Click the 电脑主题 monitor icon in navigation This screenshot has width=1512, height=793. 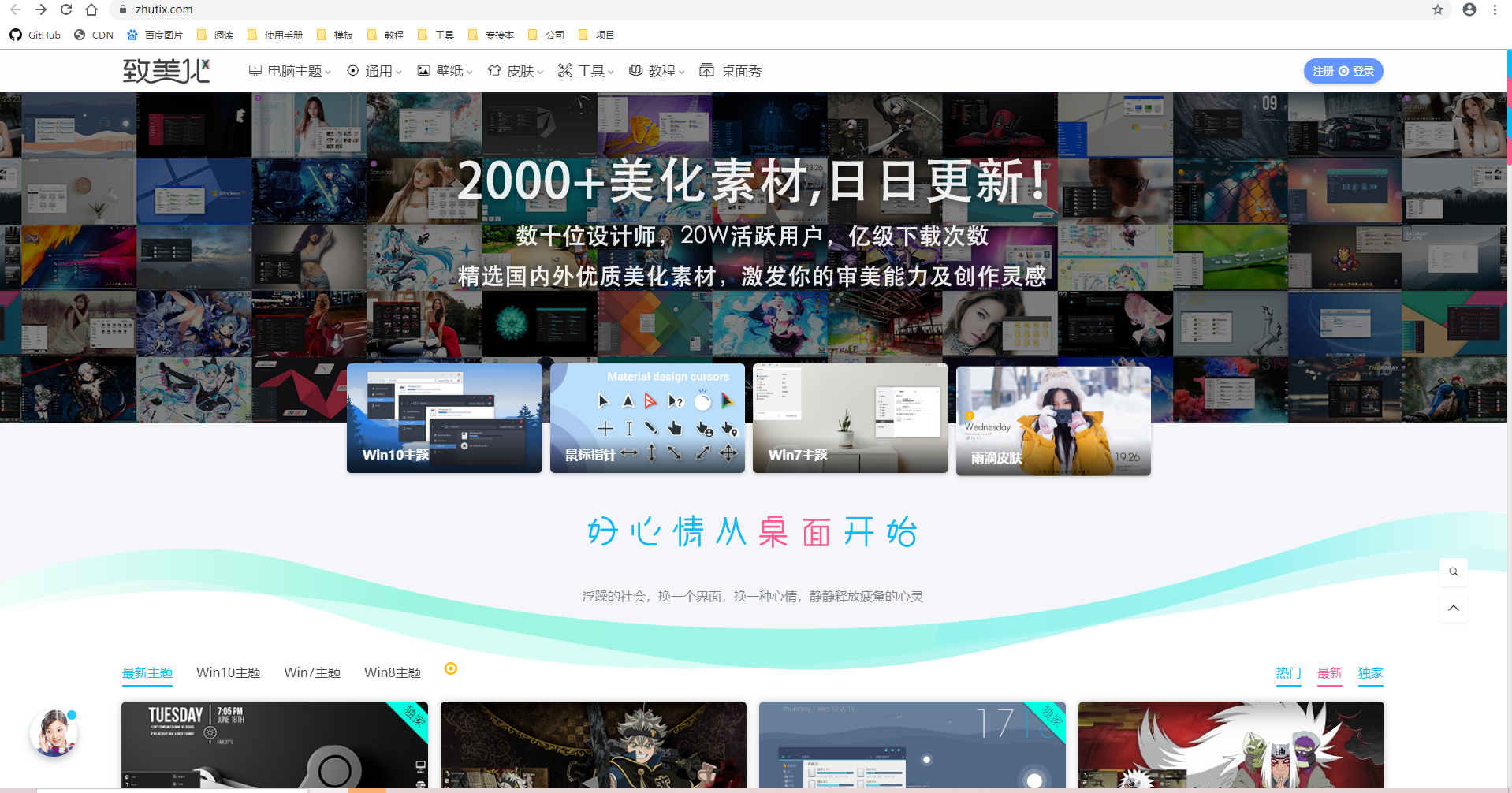254,71
